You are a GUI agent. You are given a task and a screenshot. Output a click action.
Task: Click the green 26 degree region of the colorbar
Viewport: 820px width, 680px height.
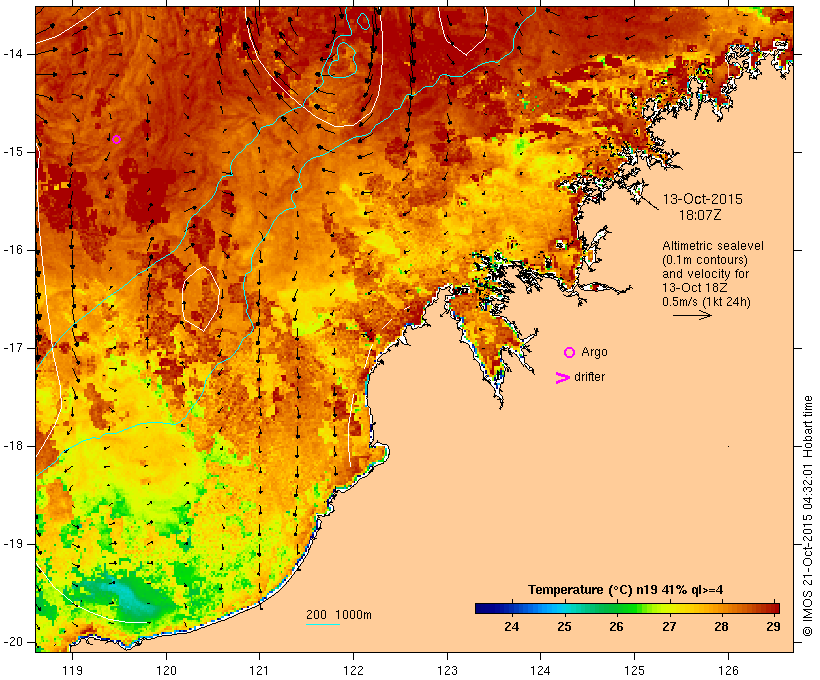point(617,608)
